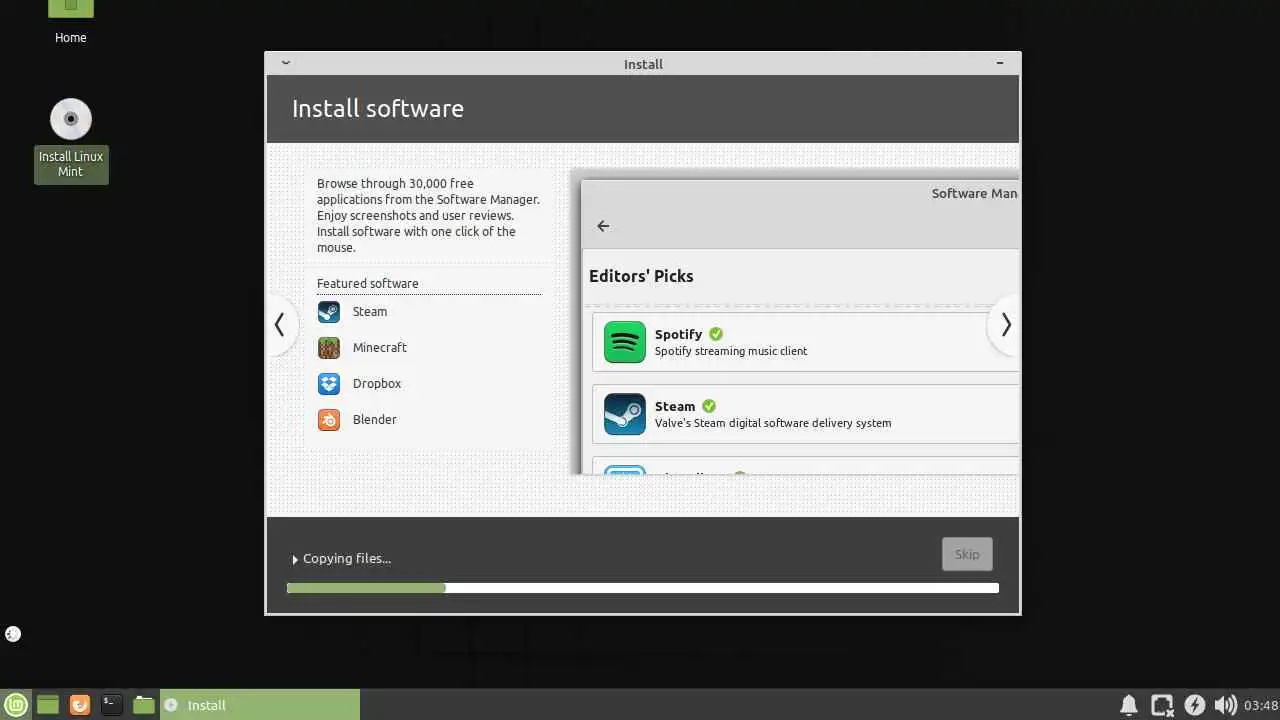Click 'Spotify streaming music client' description
Screen dimensions: 1280x720
[731, 351]
